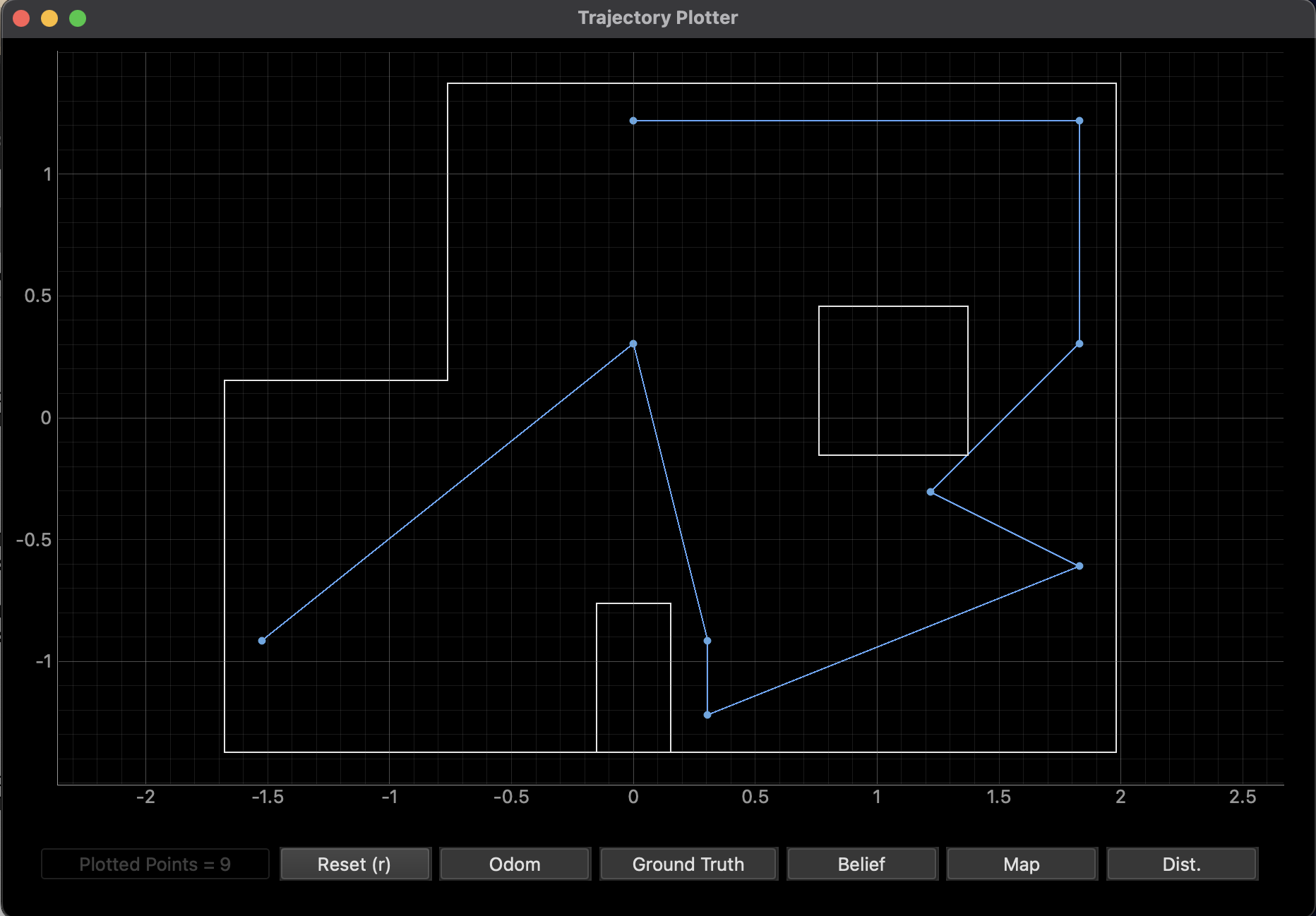The image size is (1316, 916).
Task: Toggle the Map display button
Action: tap(1022, 864)
